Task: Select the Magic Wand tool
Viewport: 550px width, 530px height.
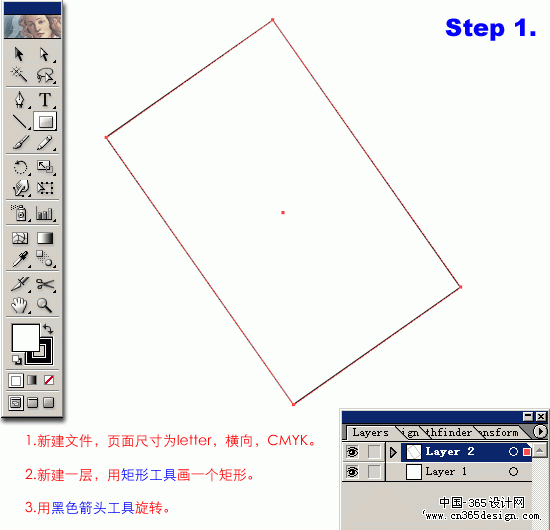Action: pos(19,74)
